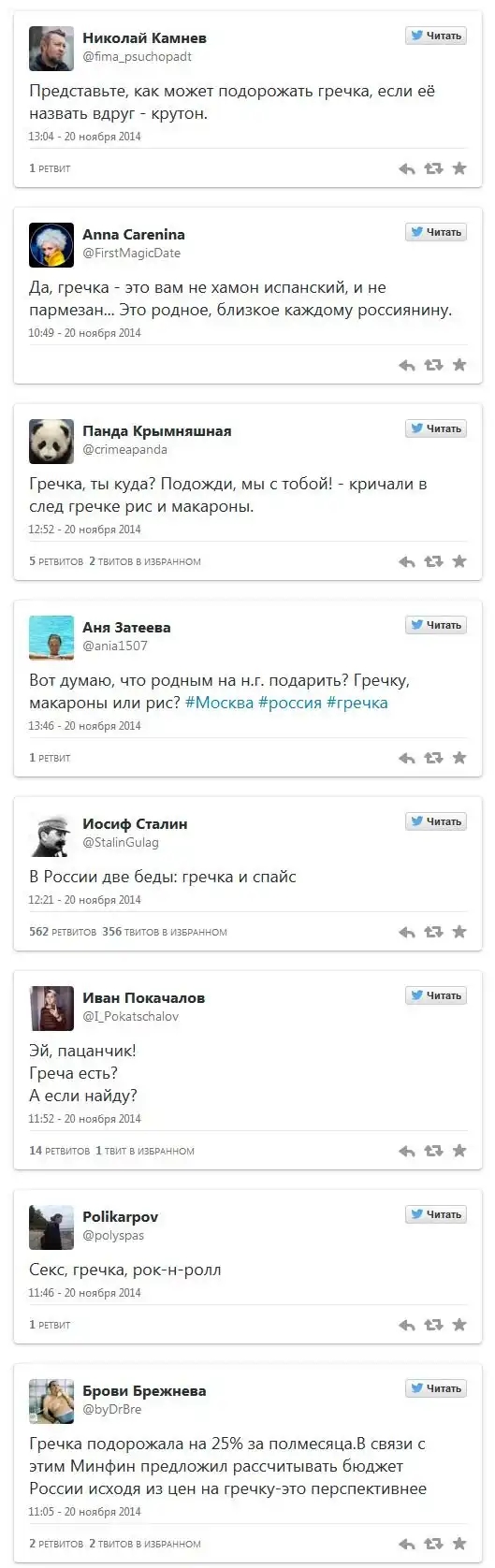Open the @StalinGulag profile handle
The image size is (495, 1568).
[x=121, y=842]
